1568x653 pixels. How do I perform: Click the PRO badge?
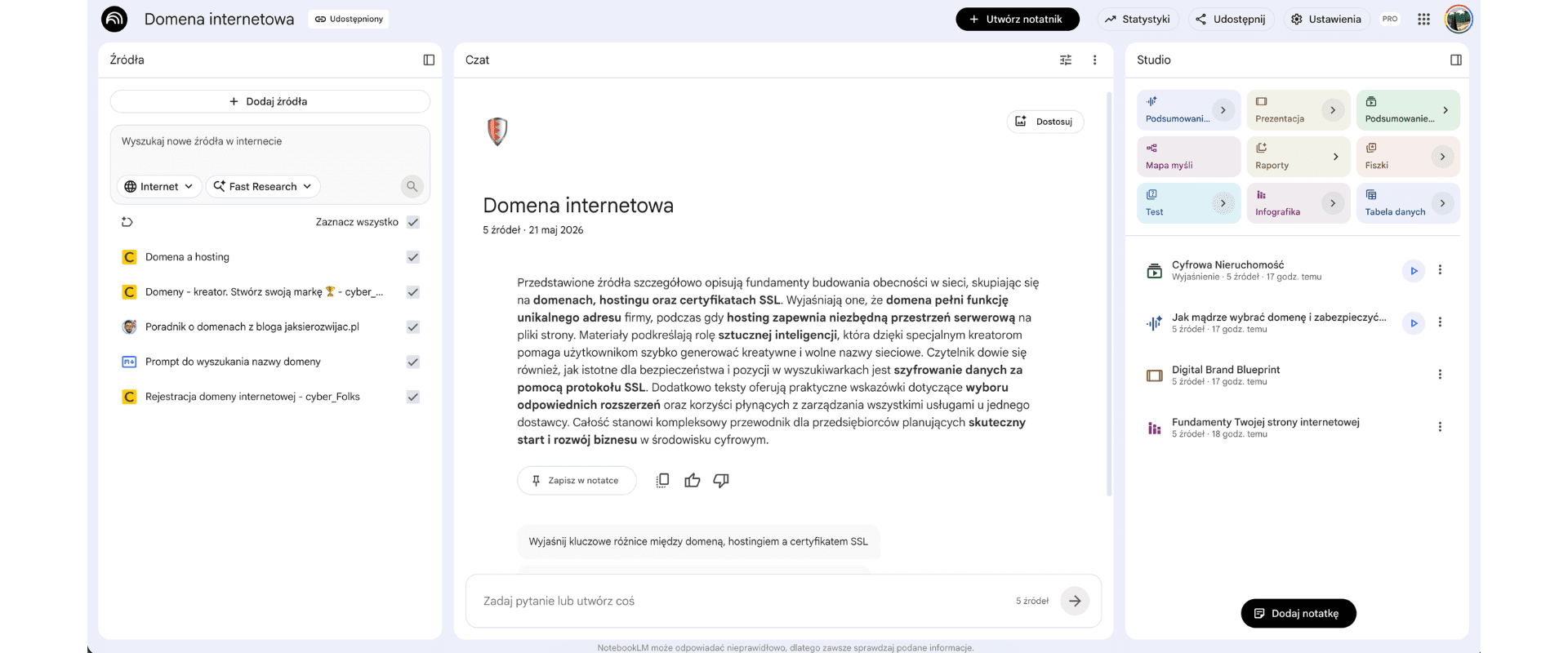coord(1390,19)
